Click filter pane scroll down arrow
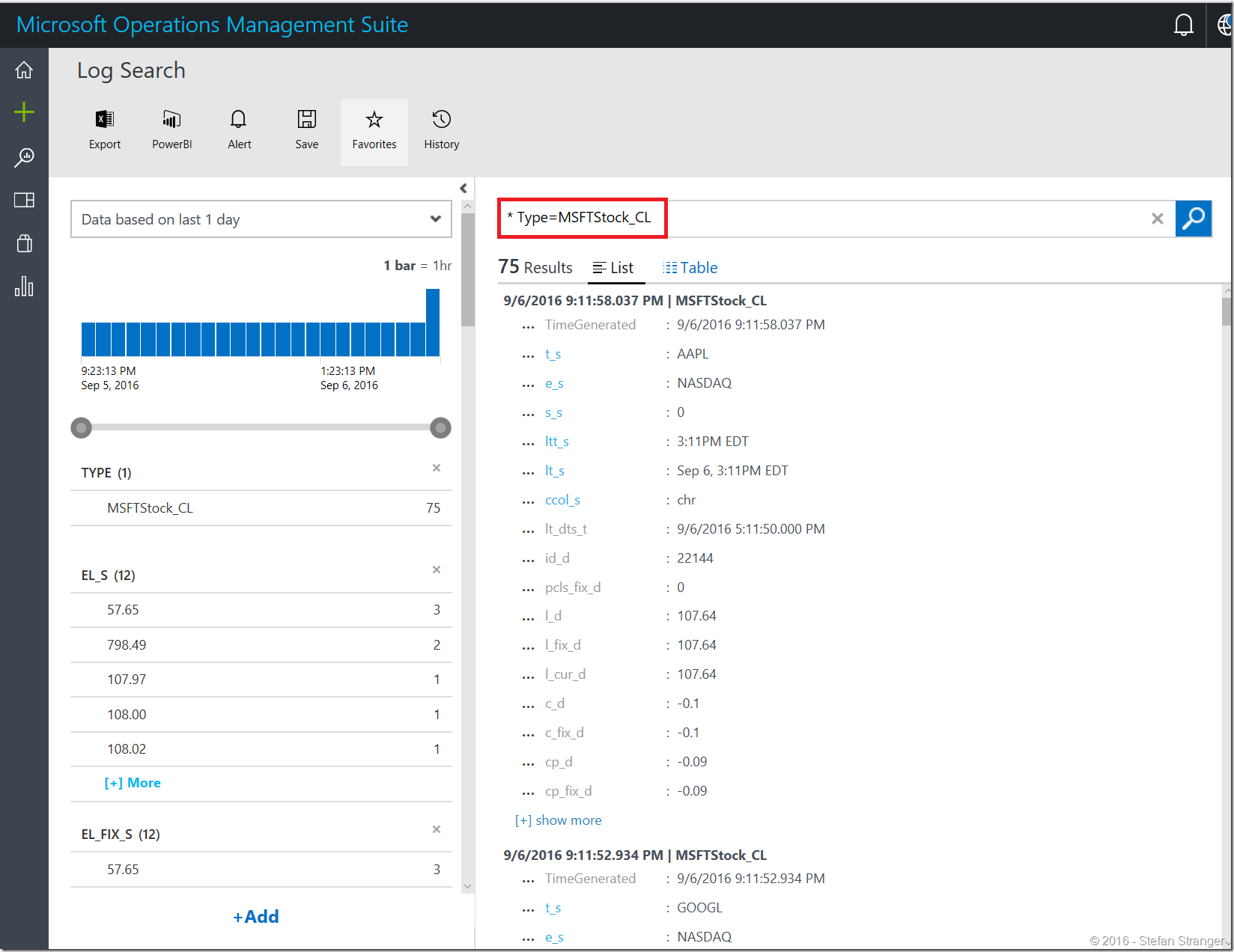This screenshot has width=1234, height=952. (x=468, y=886)
